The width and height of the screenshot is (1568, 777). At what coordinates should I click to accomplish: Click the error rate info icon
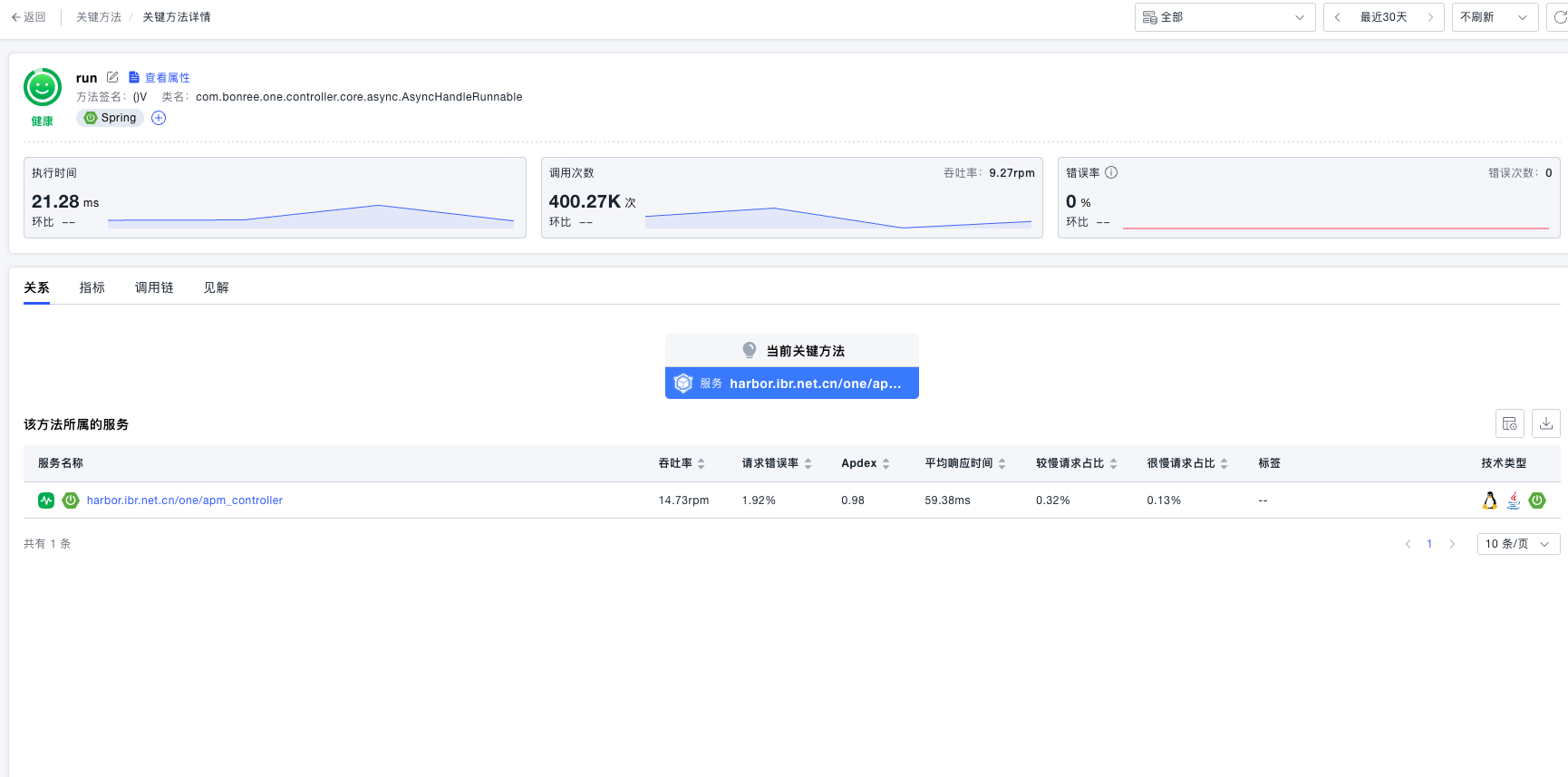click(x=1111, y=172)
